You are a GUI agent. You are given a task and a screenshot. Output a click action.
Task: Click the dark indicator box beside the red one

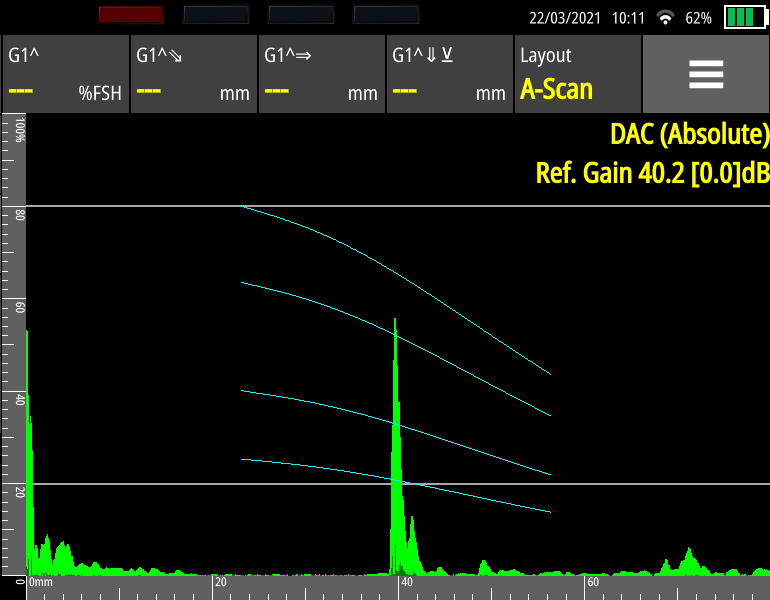216,14
